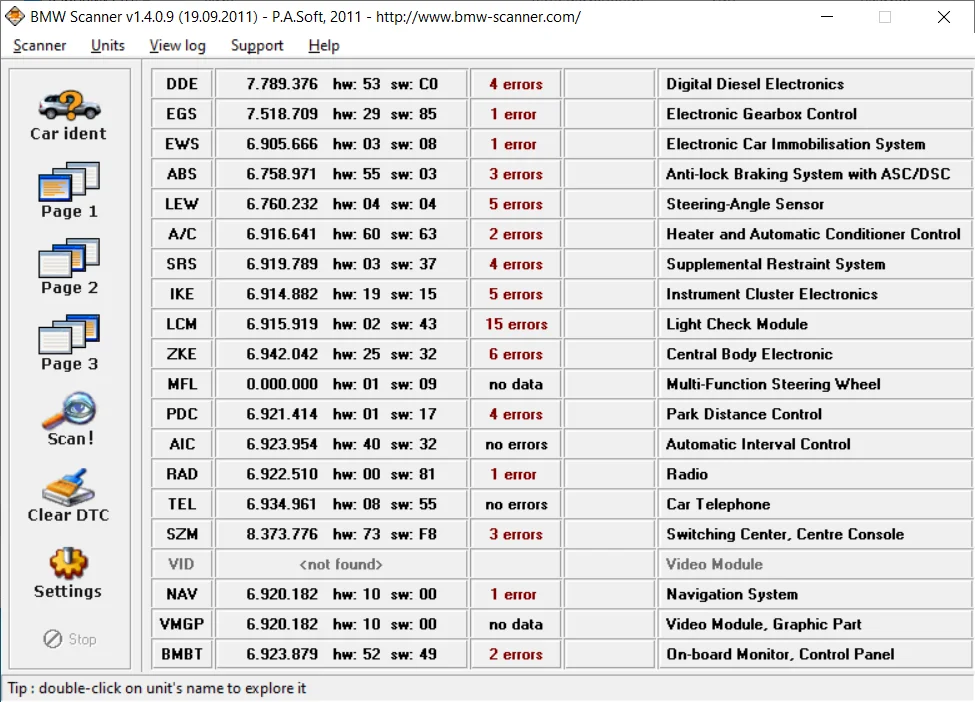Select the RAD unit button
This screenshot has width=975, height=702.
point(182,474)
